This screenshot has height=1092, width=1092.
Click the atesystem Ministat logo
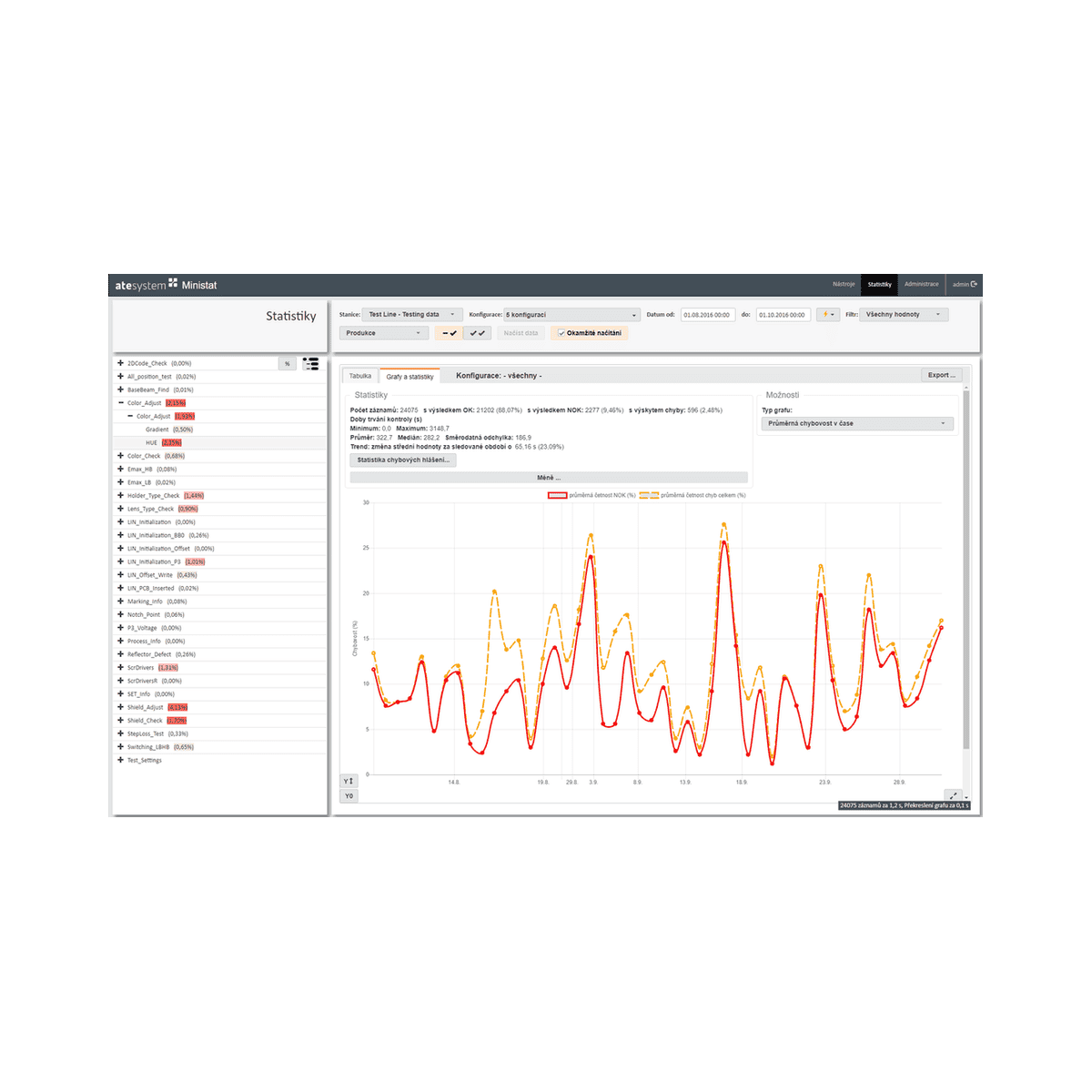pos(166,286)
